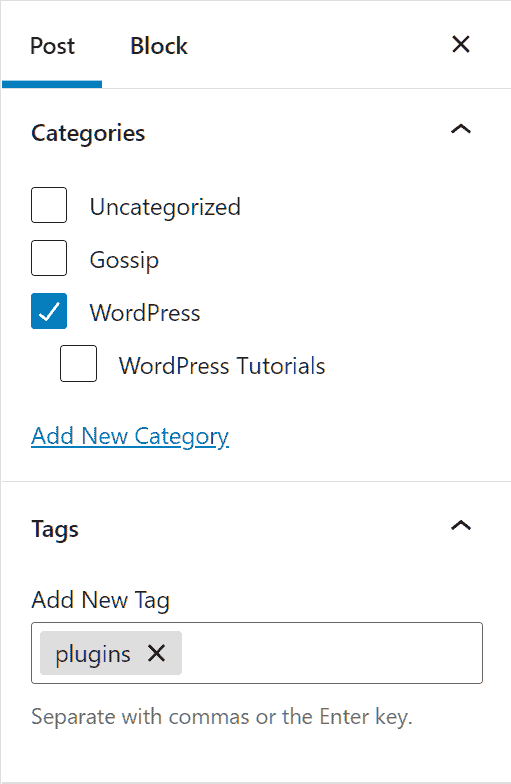Viewport: 511px width, 784px height.
Task: Switch to the Block tab
Action: click(x=159, y=46)
